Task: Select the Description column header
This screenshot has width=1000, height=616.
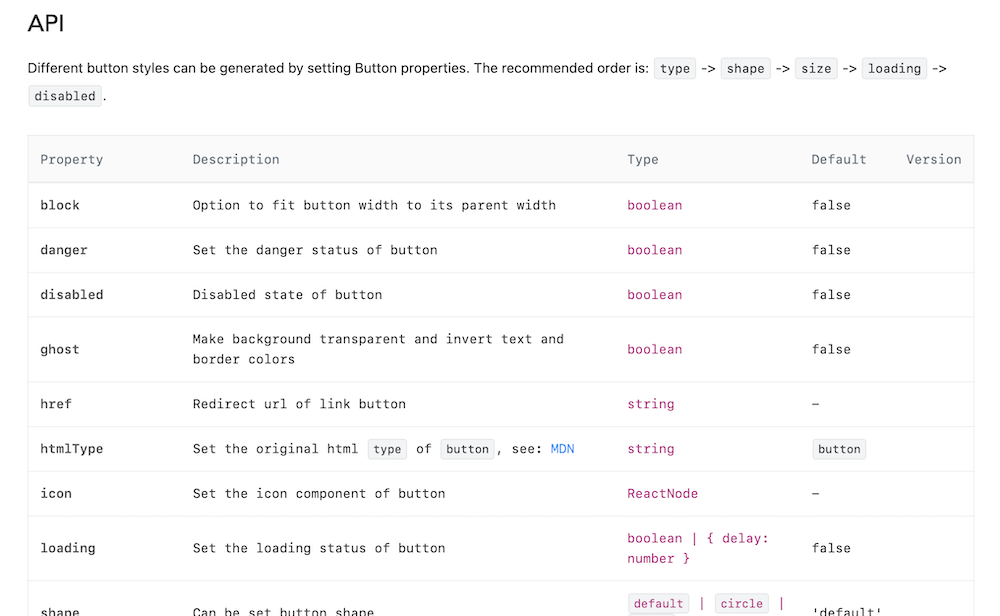Action: pyautogui.click(x=236, y=159)
